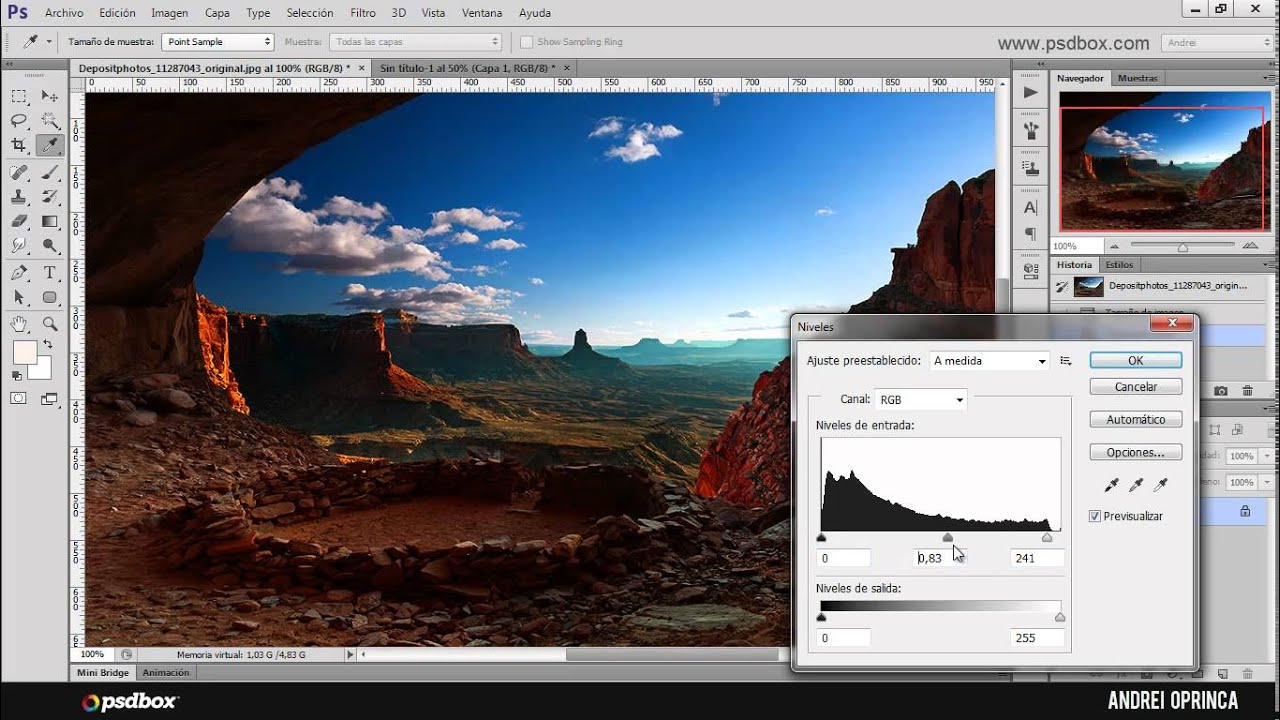Pick the white point eyedropper in Niveles
The width and height of the screenshot is (1280, 720).
click(1160, 485)
